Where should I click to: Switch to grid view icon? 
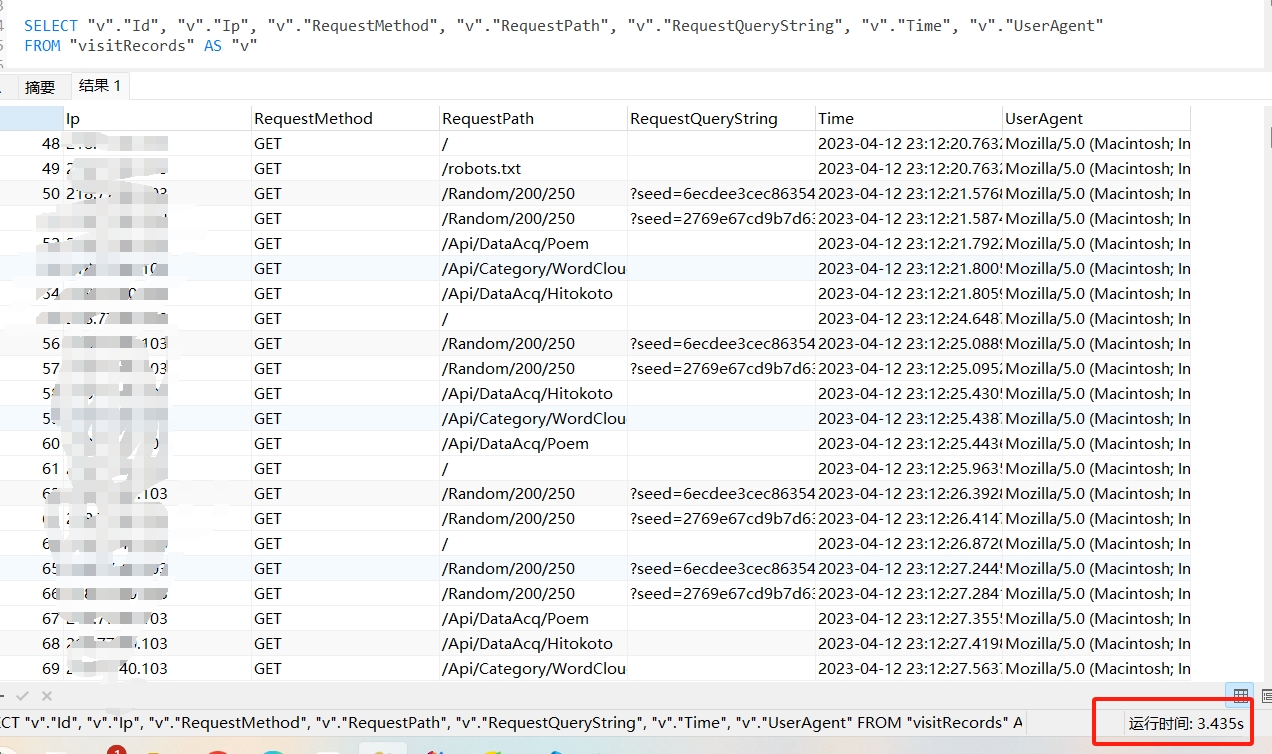coord(1240,695)
